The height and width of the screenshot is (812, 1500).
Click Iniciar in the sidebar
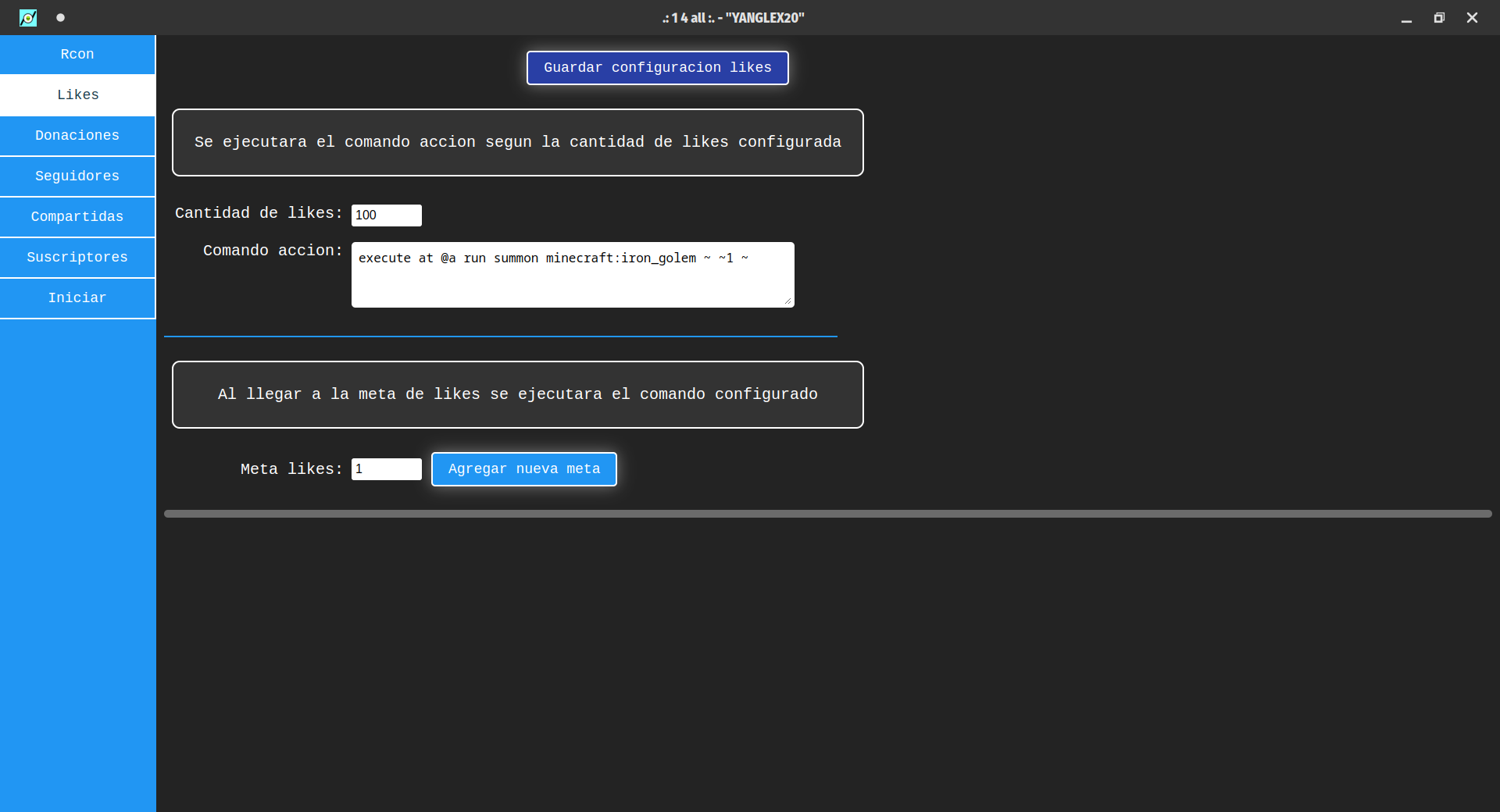[x=77, y=298]
